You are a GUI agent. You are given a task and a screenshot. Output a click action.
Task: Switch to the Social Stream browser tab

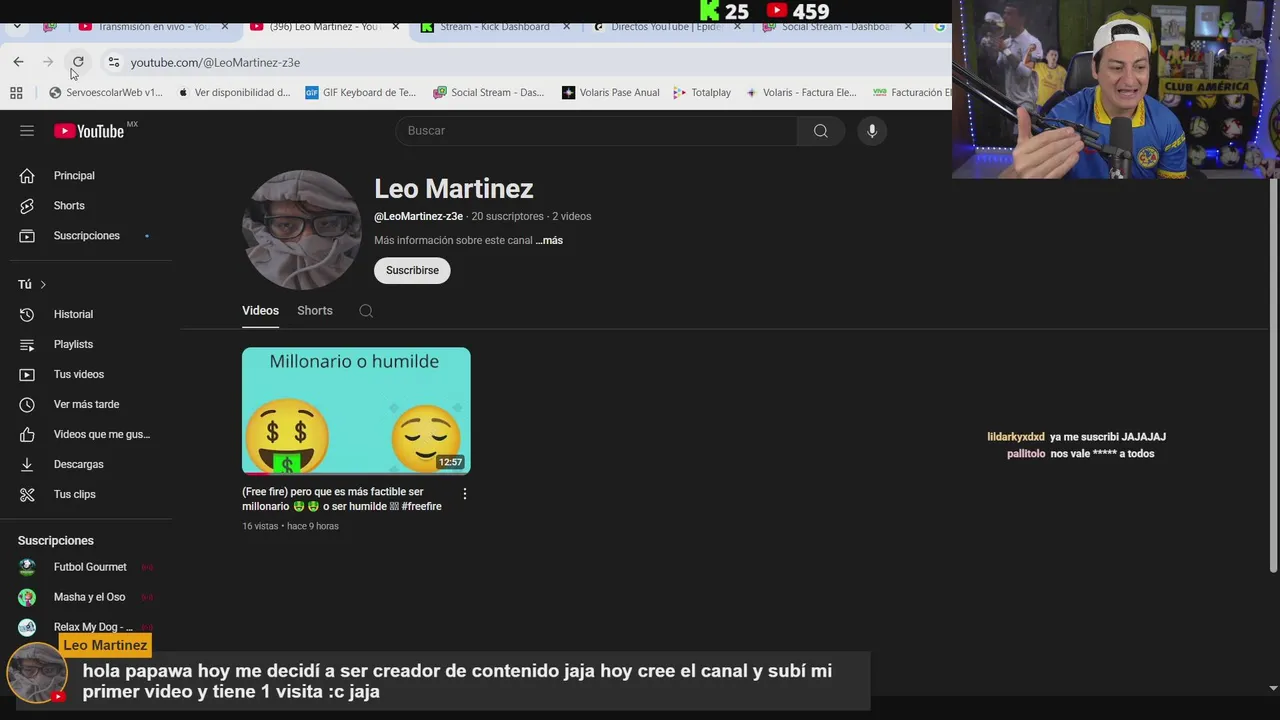point(835,27)
